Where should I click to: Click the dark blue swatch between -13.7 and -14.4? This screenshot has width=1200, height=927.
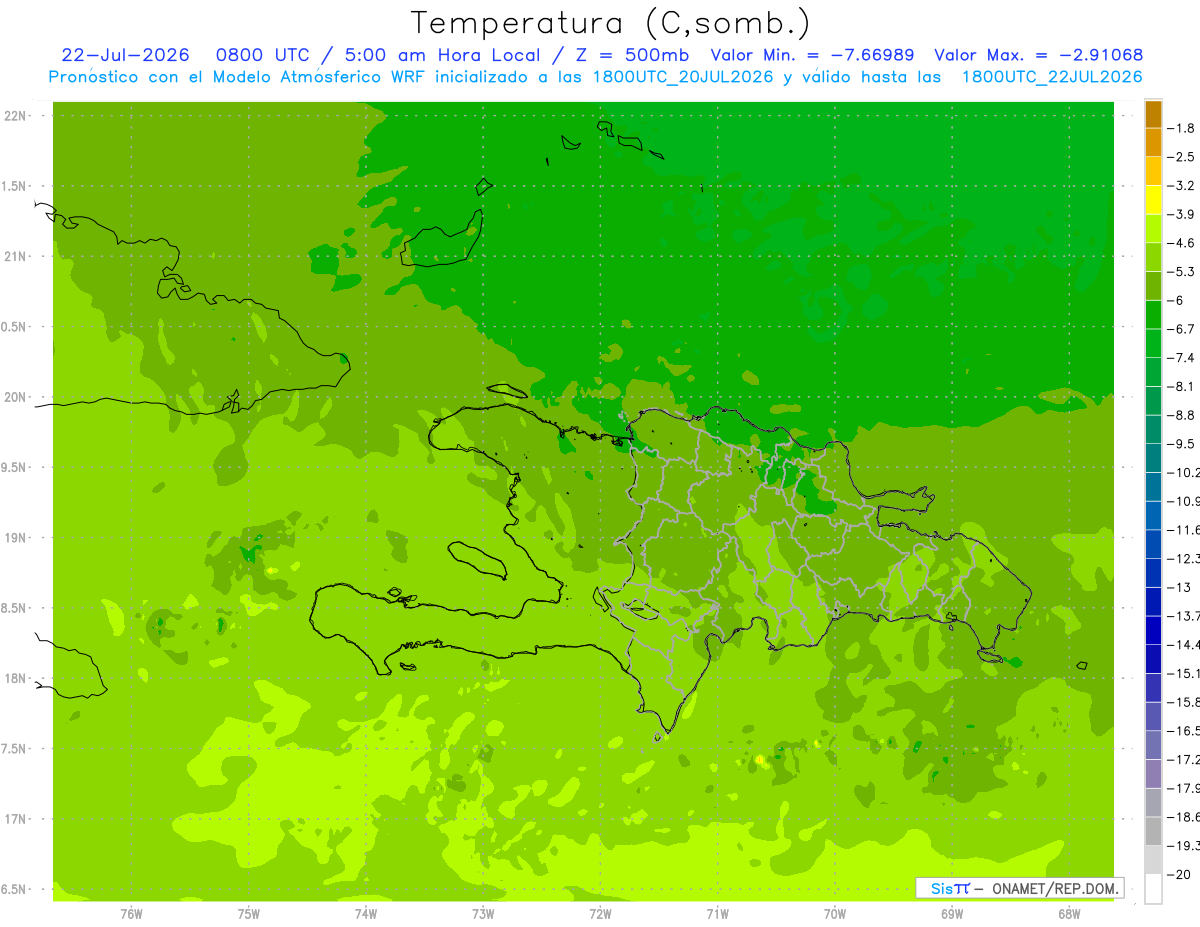1153,630
